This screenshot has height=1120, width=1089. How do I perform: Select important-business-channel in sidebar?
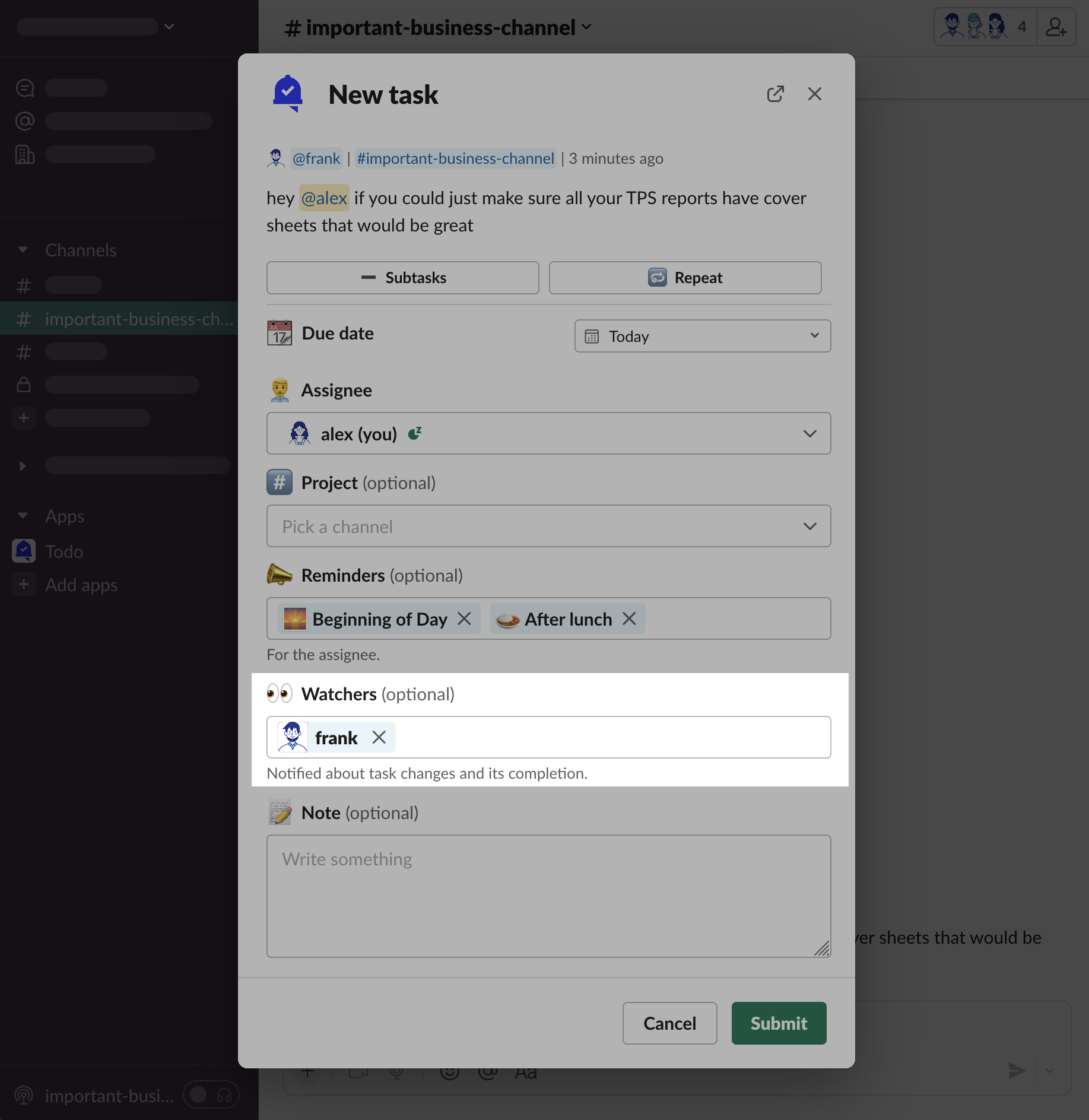click(x=138, y=319)
